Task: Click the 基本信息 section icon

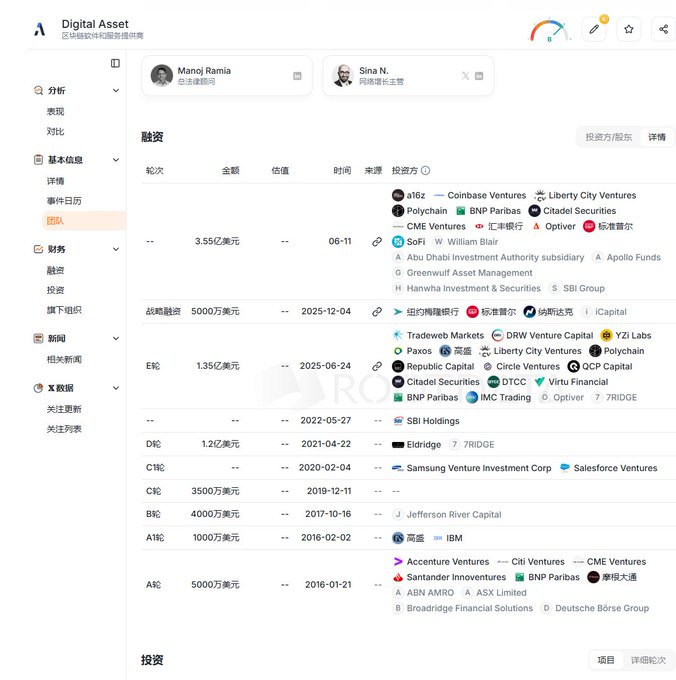Action: [x=38, y=160]
